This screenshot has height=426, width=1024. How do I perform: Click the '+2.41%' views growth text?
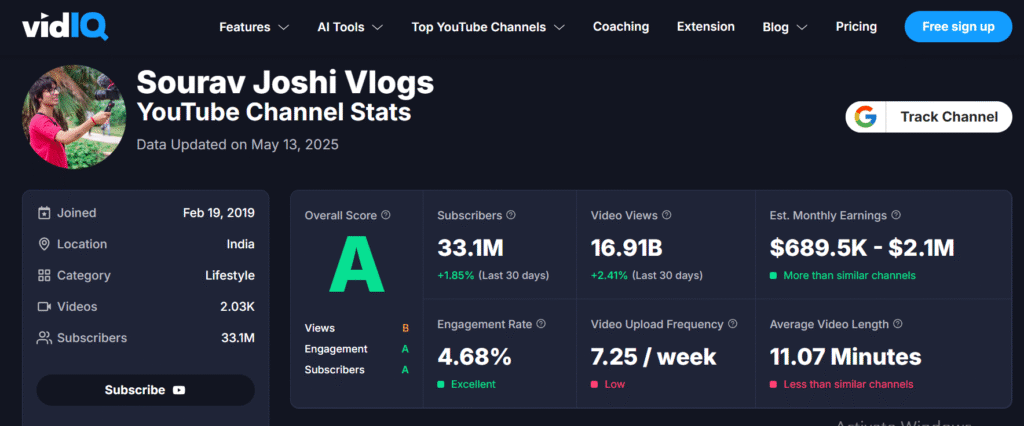[609, 276]
